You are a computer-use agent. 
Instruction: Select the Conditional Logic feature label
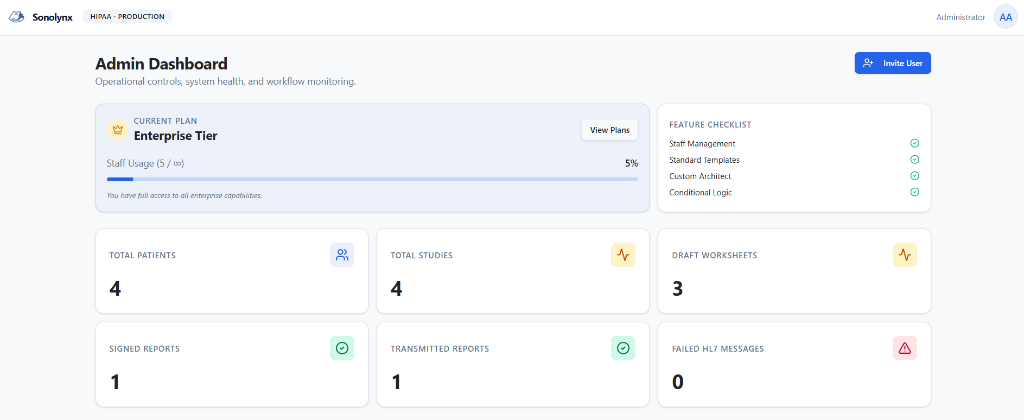click(700, 193)
